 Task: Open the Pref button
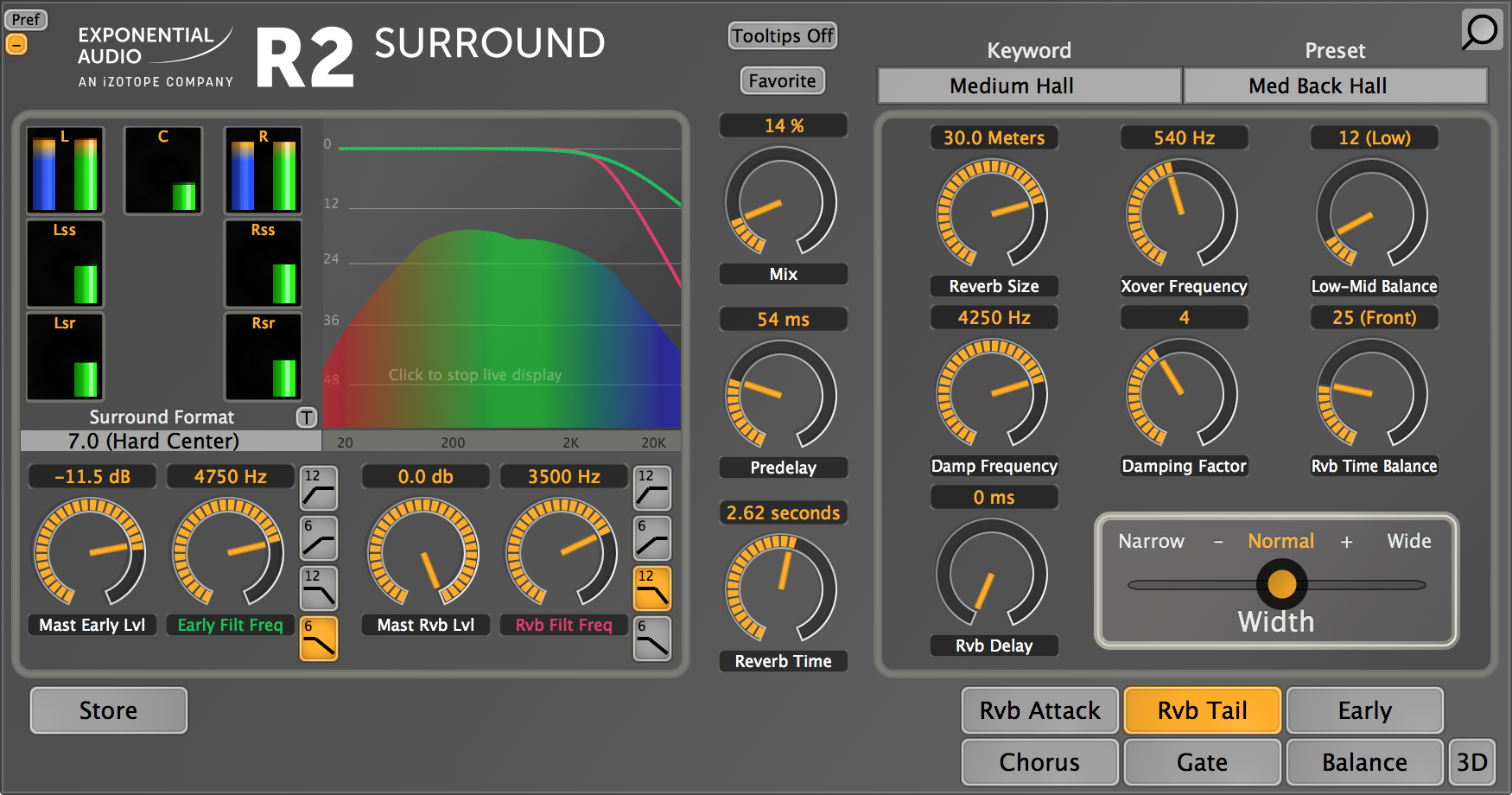point(26,19)
